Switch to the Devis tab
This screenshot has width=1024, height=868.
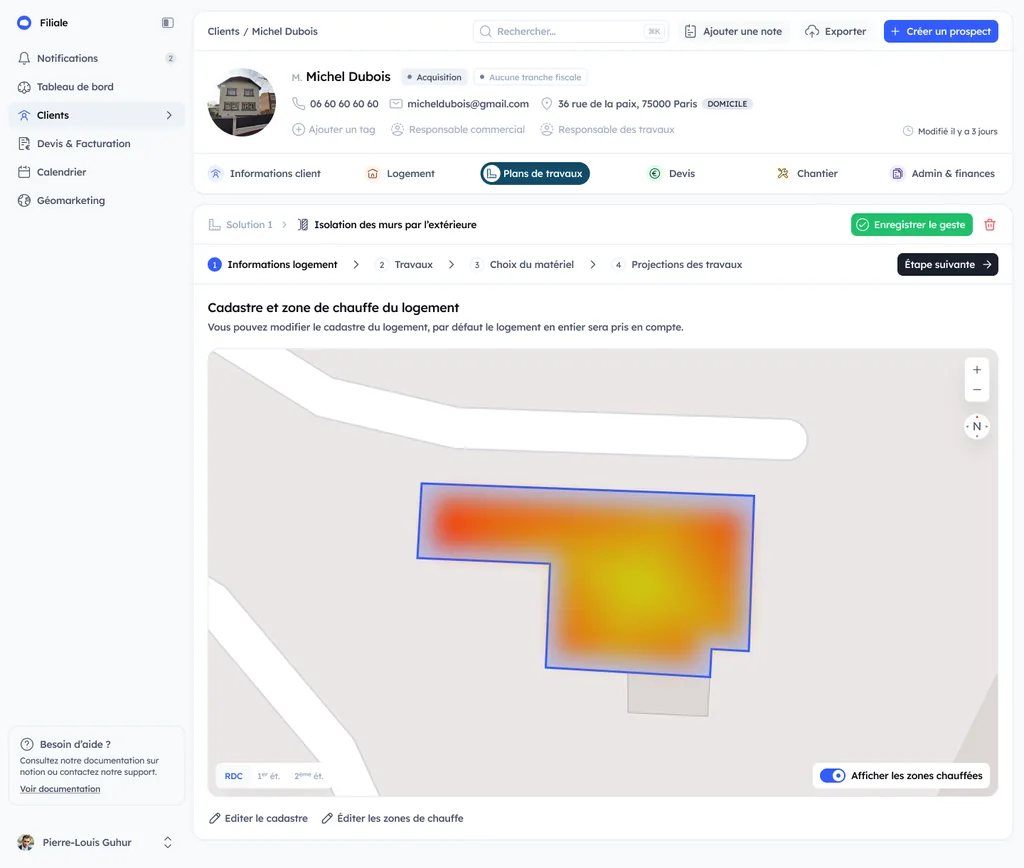(671, 174)
